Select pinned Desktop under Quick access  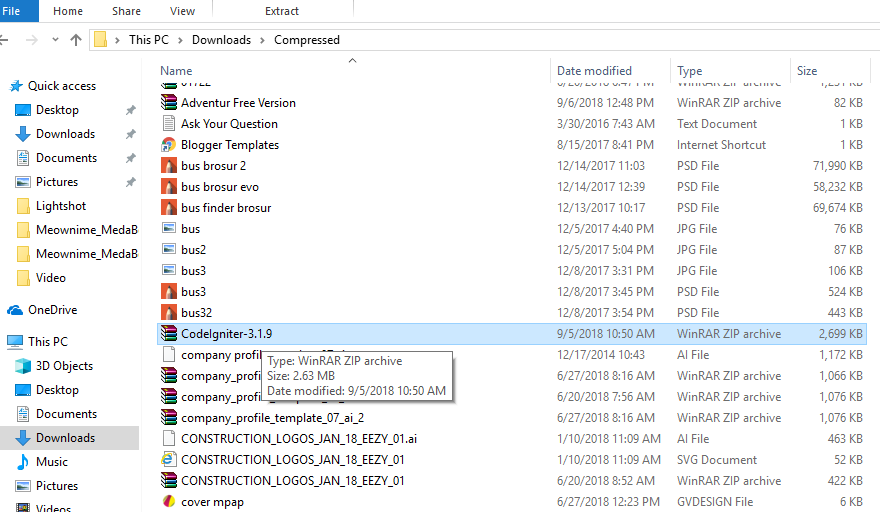[57, 110]
